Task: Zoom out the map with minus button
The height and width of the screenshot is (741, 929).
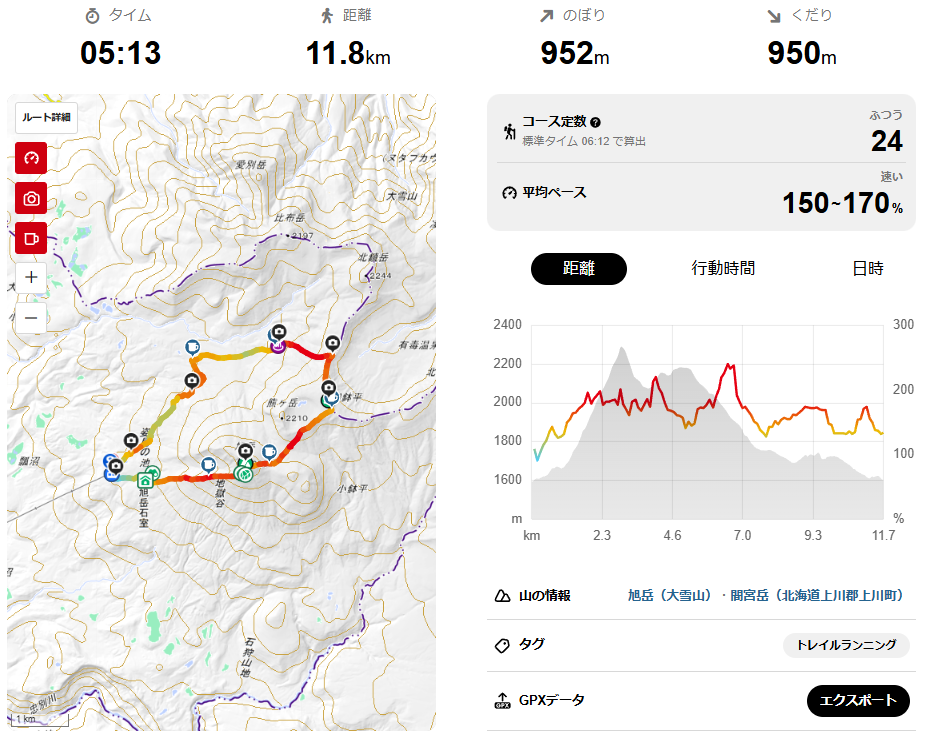Action: 31,317
